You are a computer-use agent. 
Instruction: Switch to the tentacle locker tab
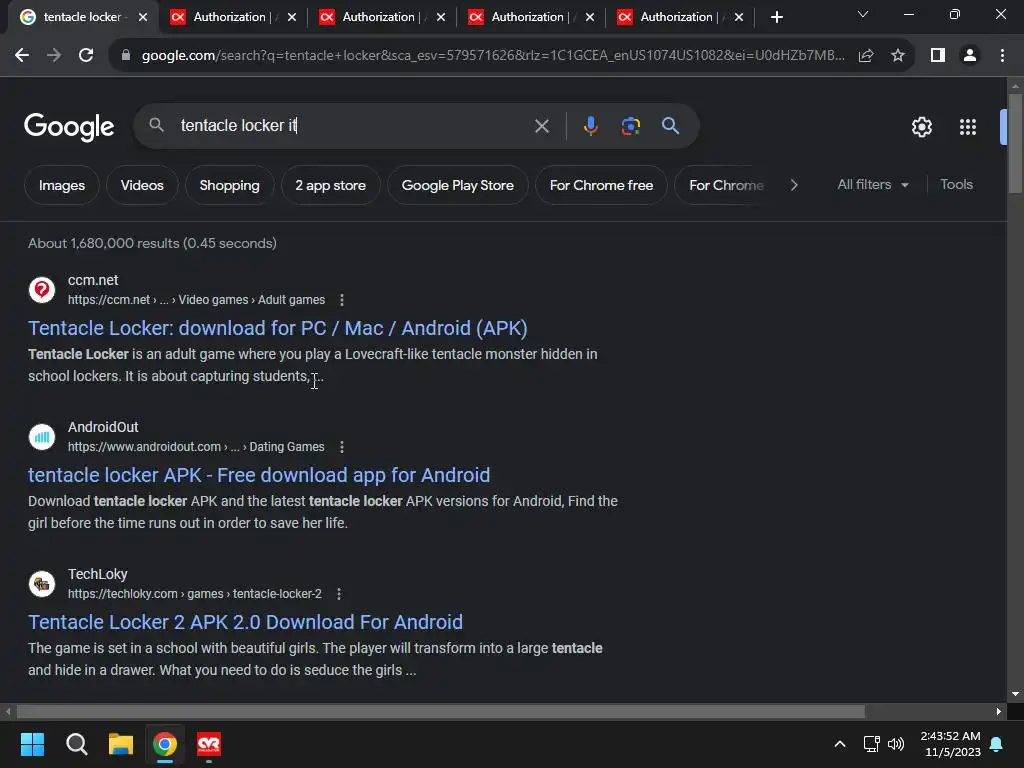click(x=82, y=17)
